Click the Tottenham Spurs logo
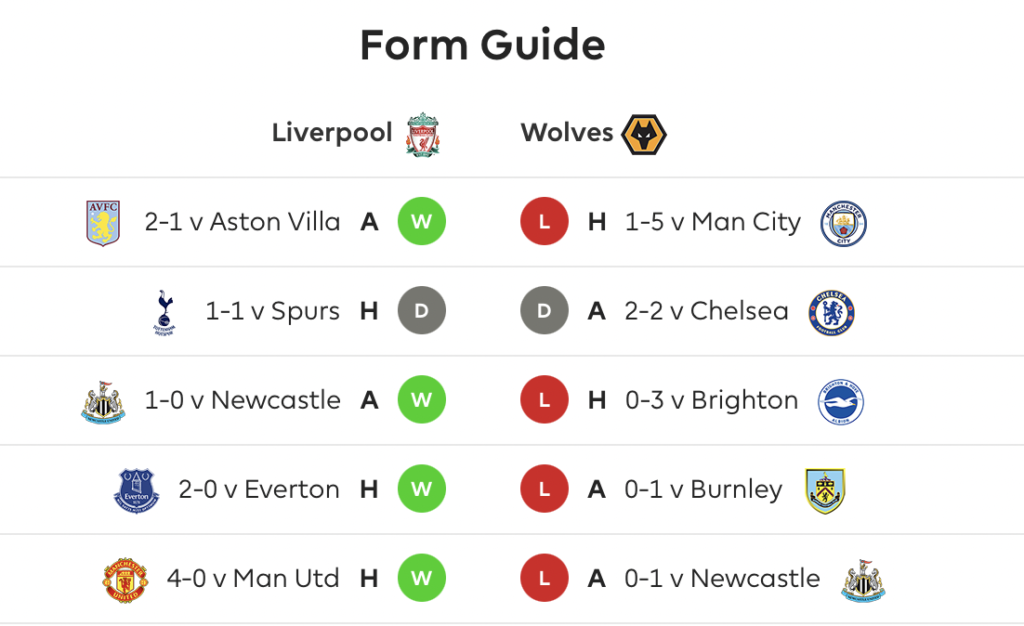The width and height of the screenshot is (1024, 626). [165, 313]
